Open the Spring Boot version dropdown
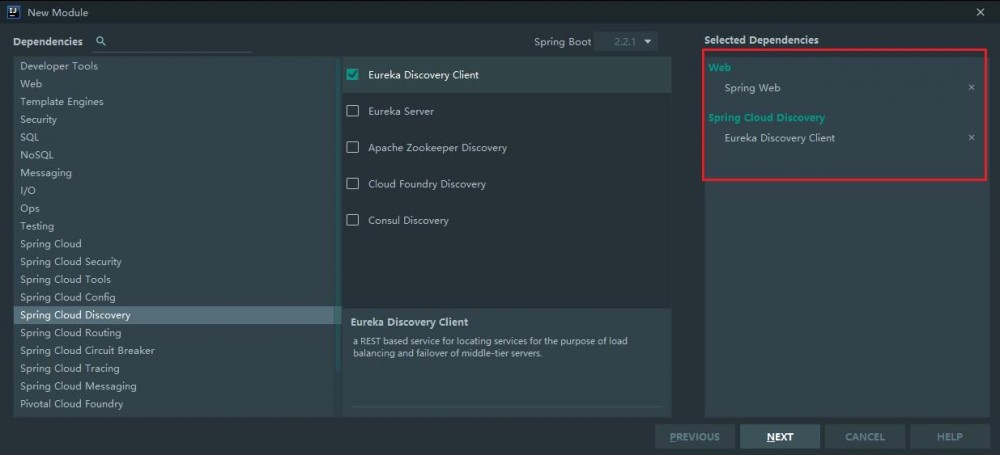This screenshot has width=1000, height=455. [x=627, y=42]
